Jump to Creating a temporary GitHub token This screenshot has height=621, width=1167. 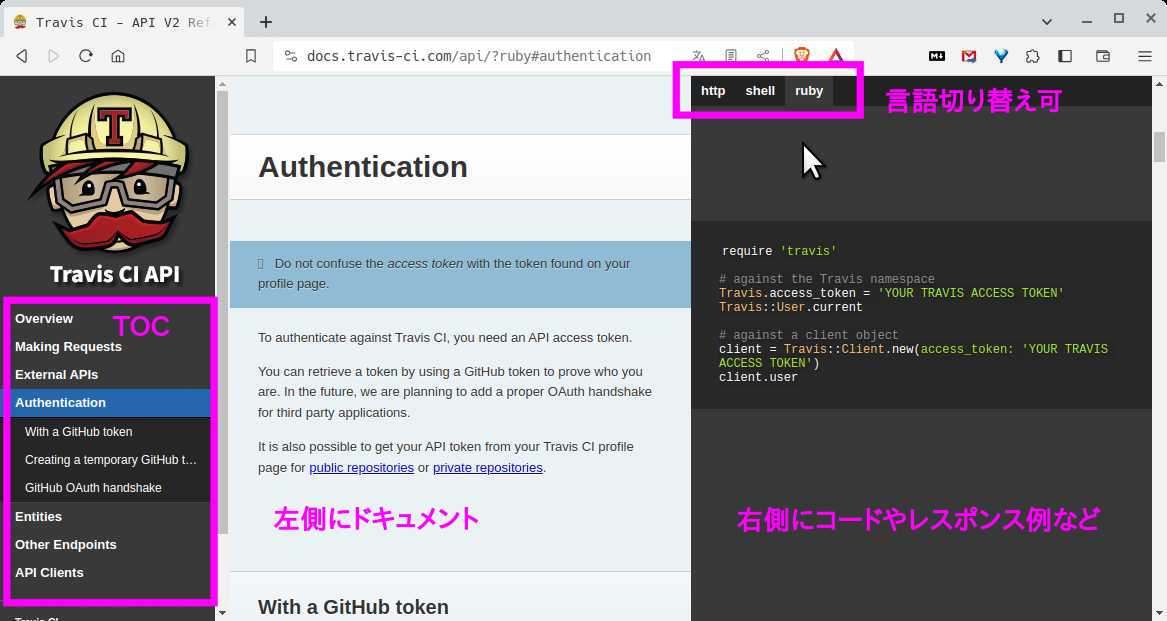pos(110,460)
